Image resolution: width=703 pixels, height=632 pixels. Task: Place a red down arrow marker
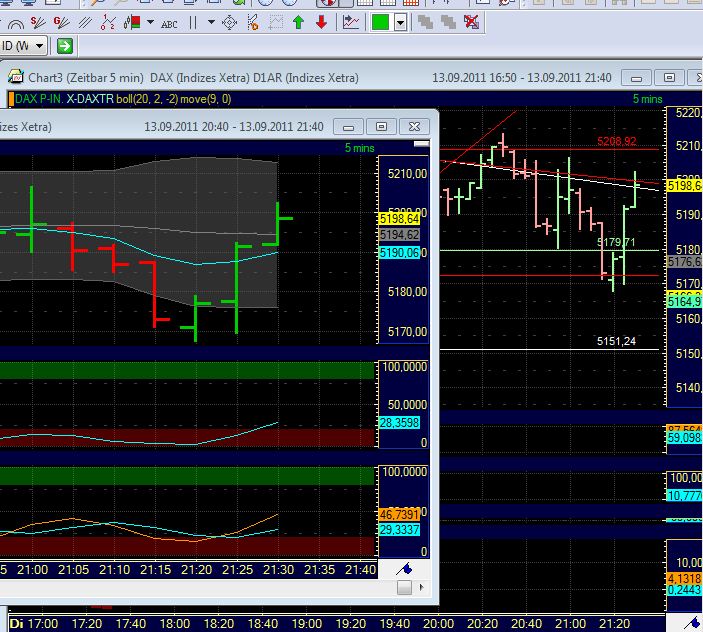point(321,22)
